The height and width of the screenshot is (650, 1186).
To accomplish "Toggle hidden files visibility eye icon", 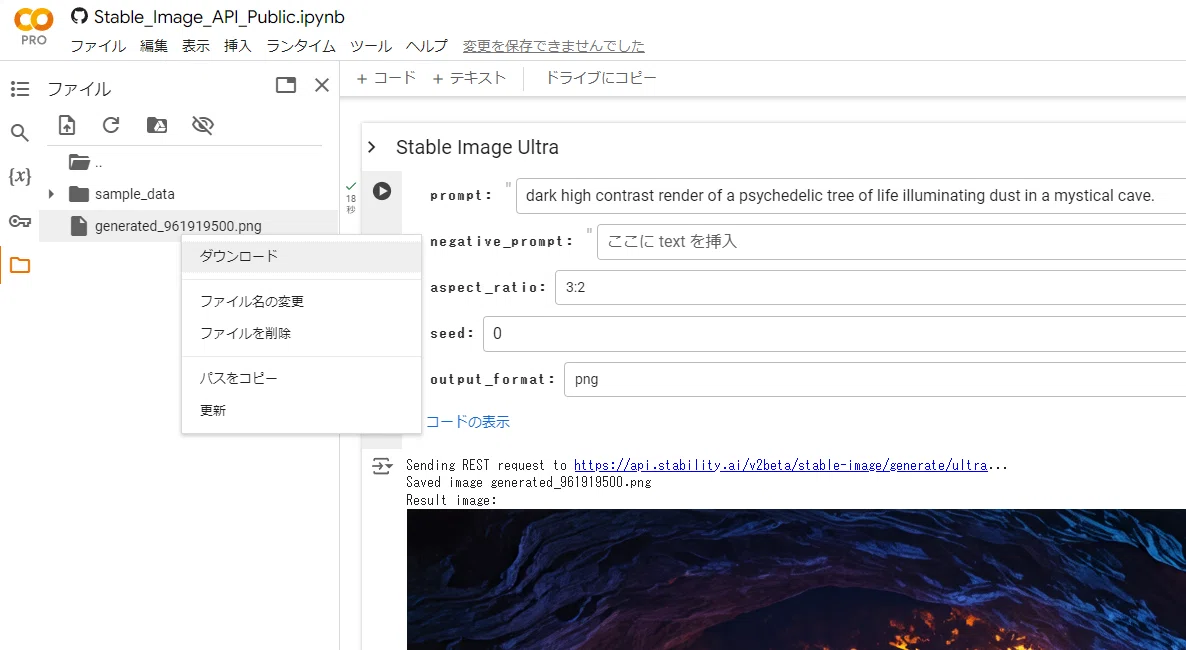I will [203, 125].
